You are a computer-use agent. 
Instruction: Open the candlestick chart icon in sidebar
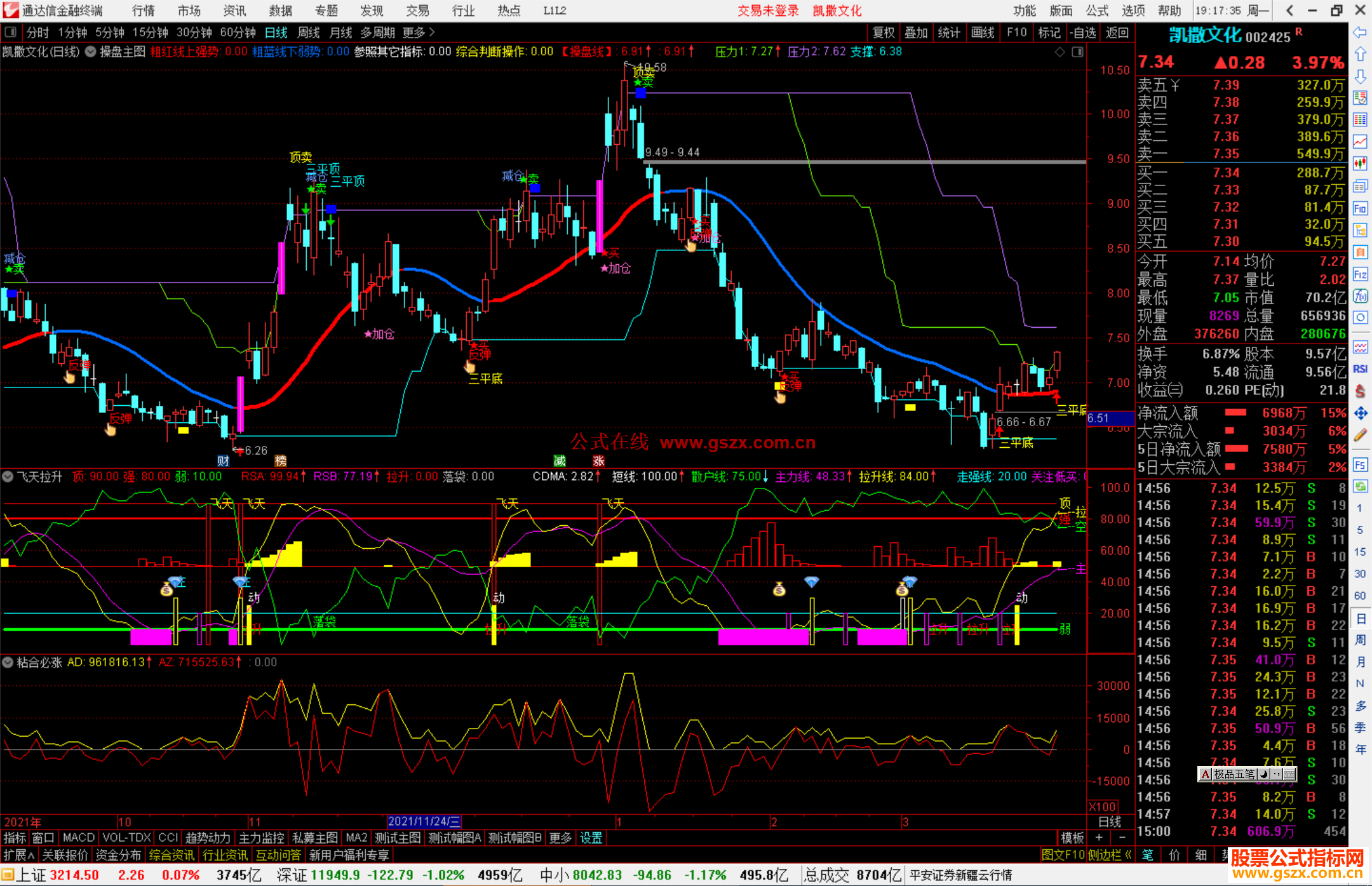[x=1360, y=163]
